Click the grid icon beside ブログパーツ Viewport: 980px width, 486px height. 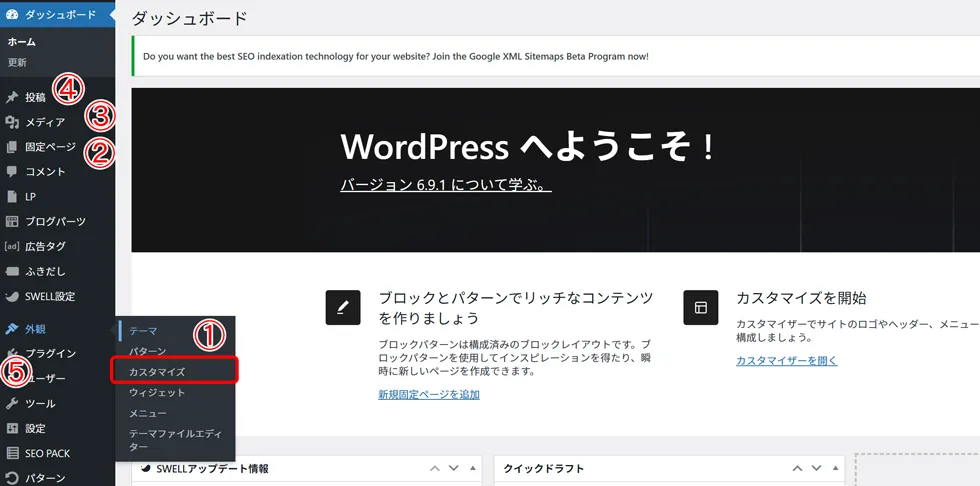12,222
